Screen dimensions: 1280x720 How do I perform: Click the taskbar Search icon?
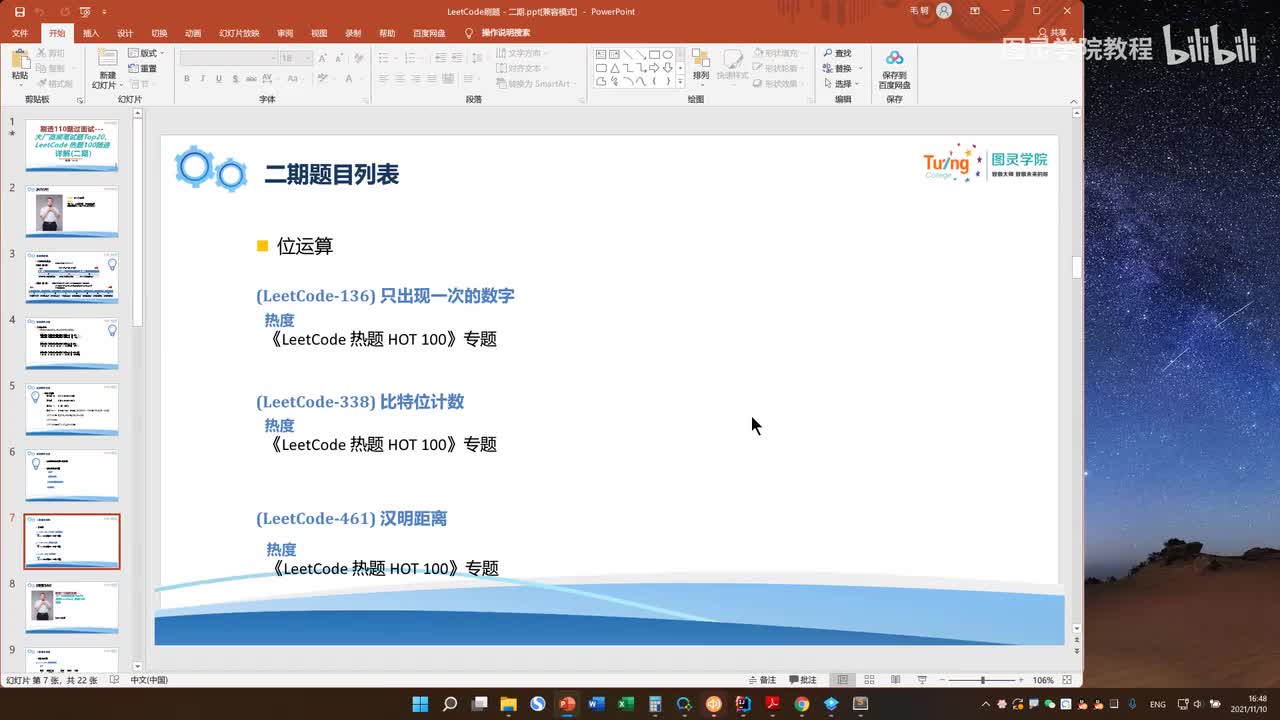449,704
